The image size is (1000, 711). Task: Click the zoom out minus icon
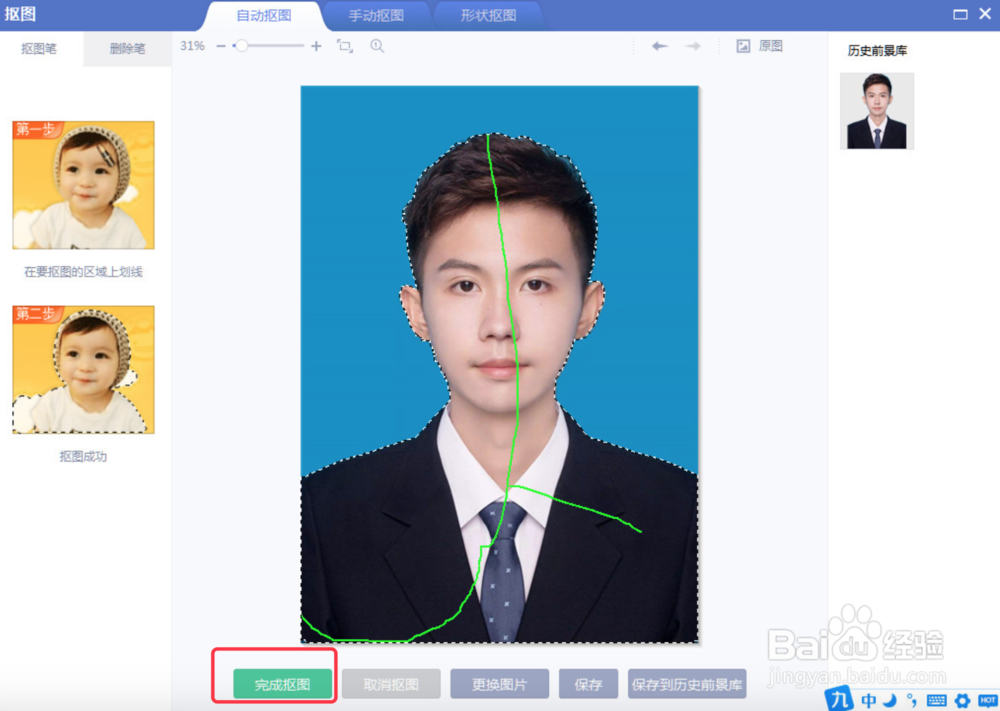[x=221, y=46]
